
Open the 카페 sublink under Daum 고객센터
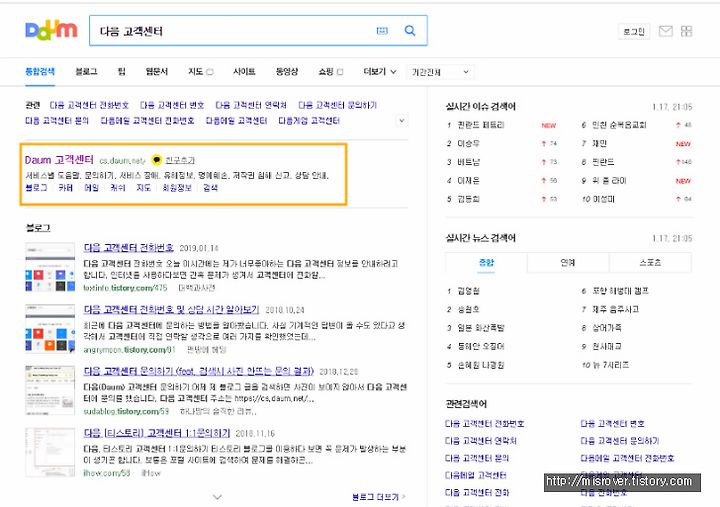[x=66, y=187]
